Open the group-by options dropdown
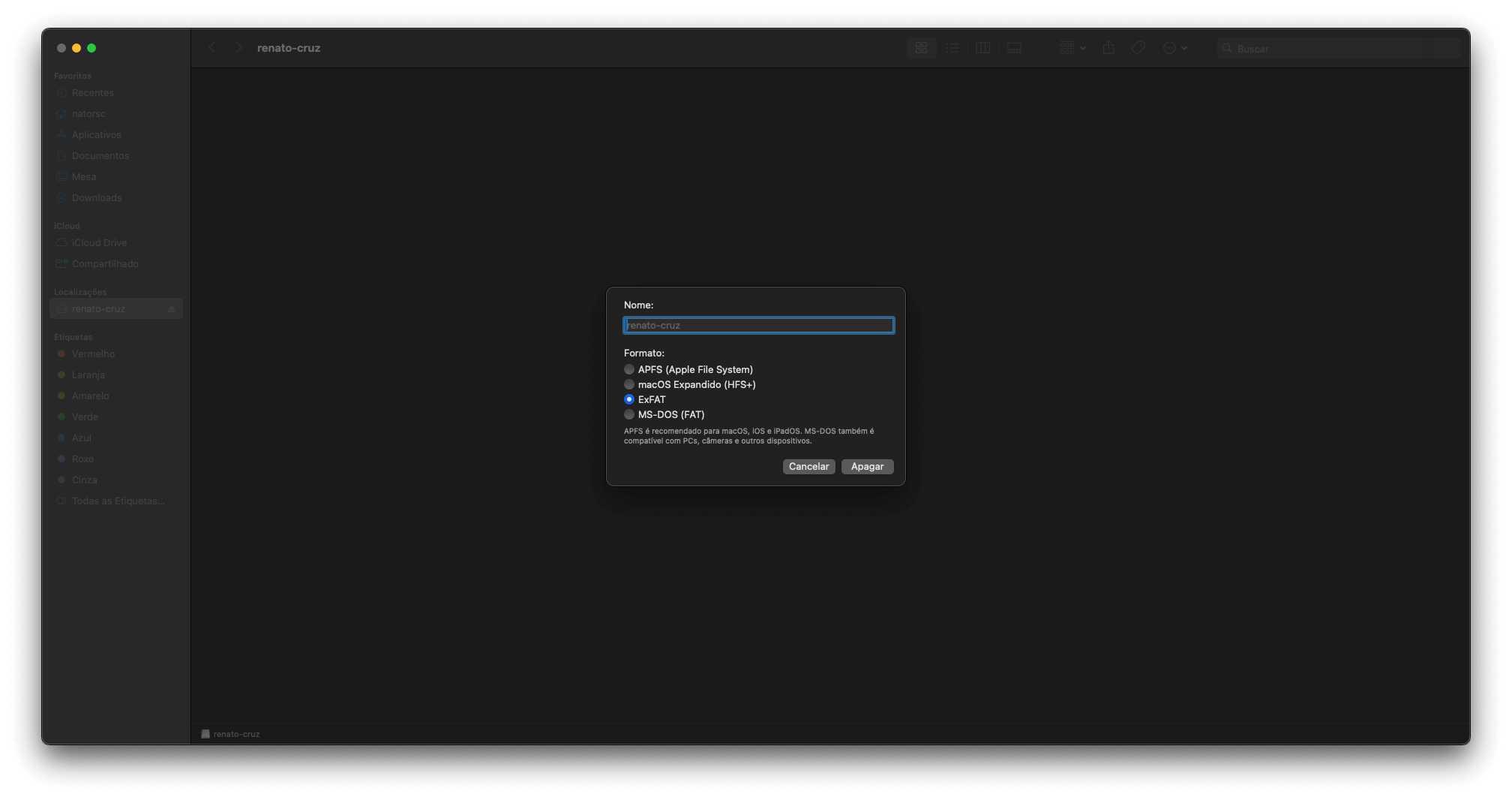This screenshot has width=1512, height=800. click(x=1072, y=48)
